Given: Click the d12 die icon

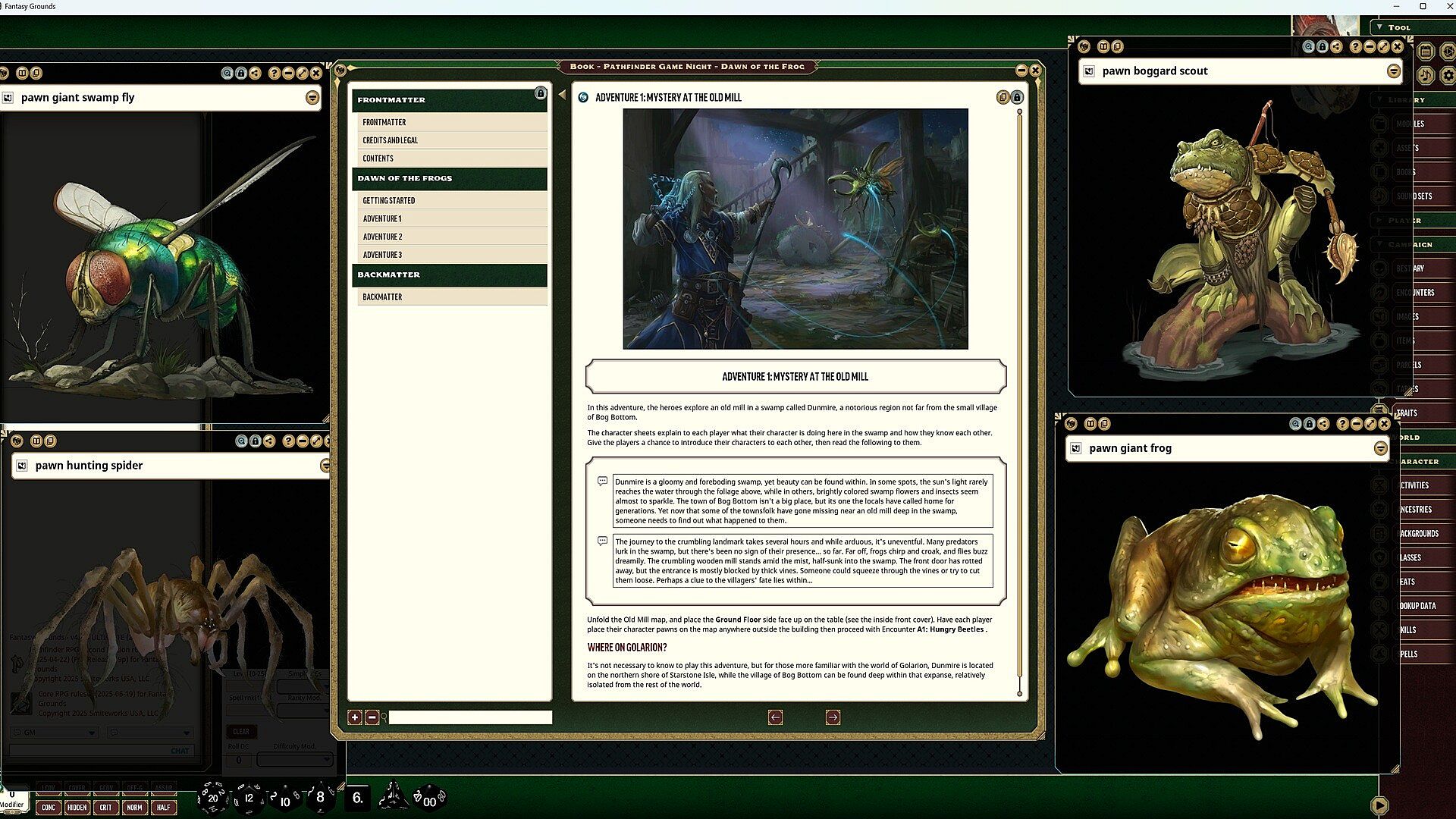Looking at the screenshot, I should coord(249,798).
